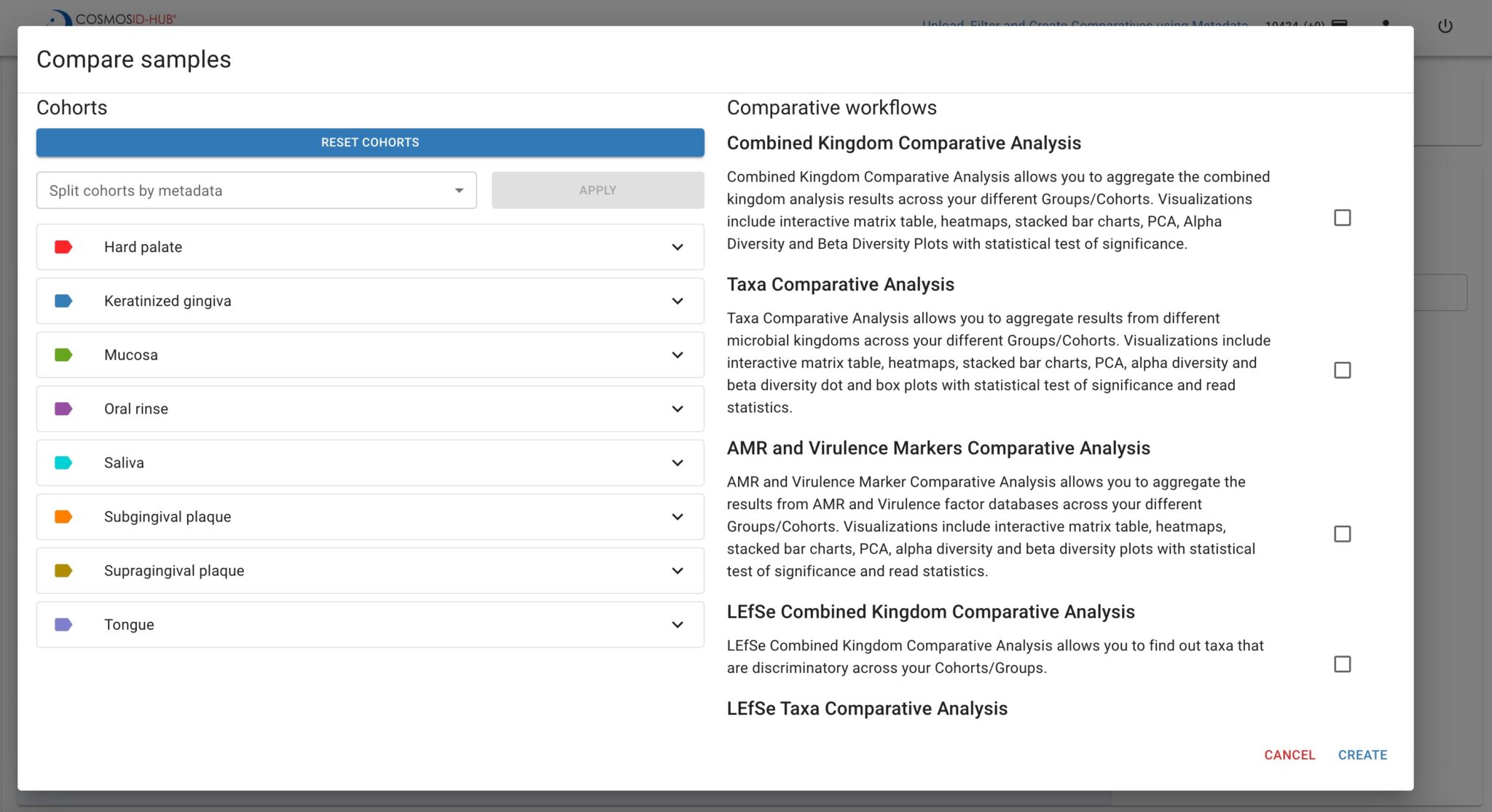The width and height of the screenshot is (1492, 812).
Task: Enable Combined Kingdom Comparative Analysis checkbox
Action: (1342, 217)
